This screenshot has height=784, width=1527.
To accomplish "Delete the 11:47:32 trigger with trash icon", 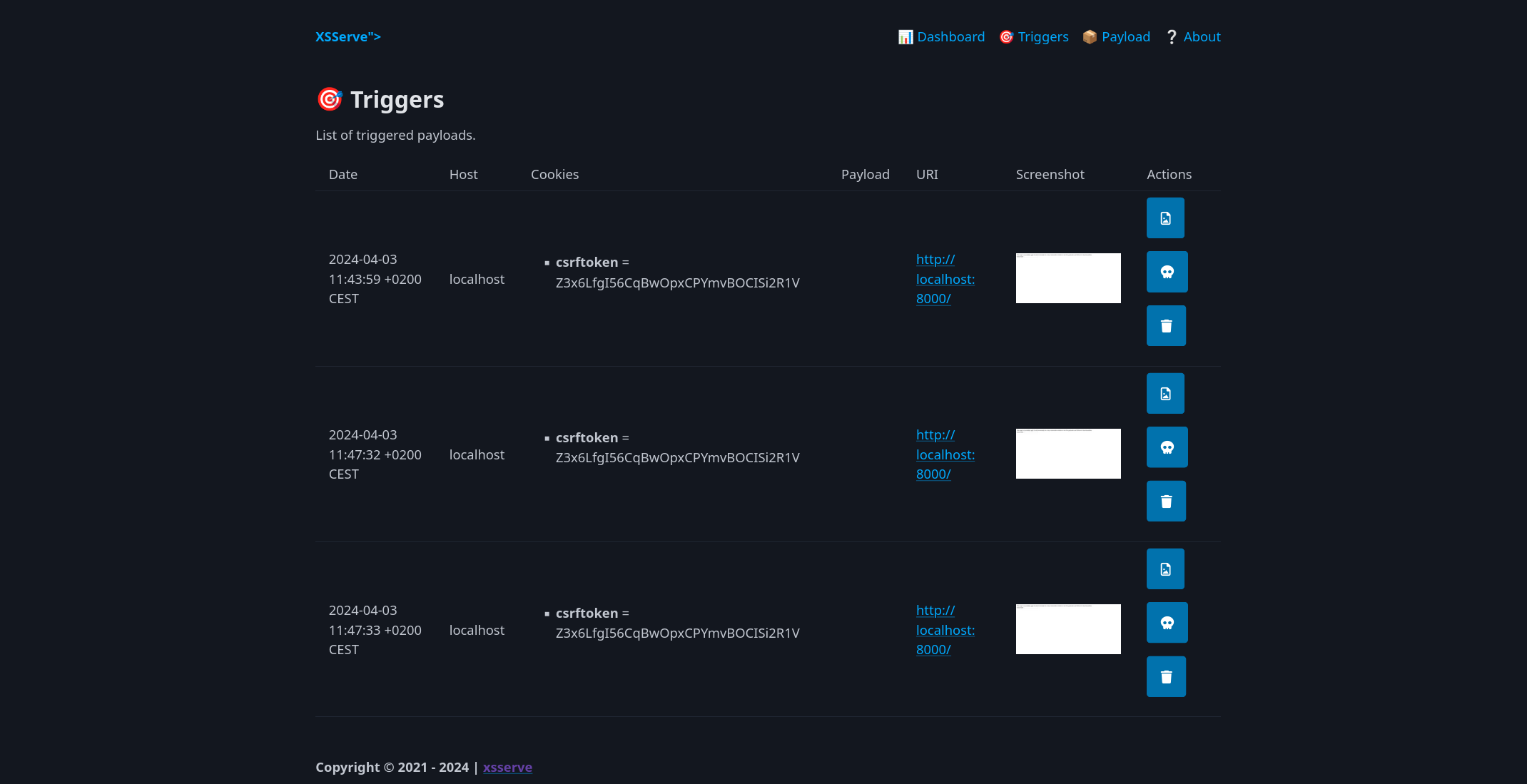I will (1166, 502).
